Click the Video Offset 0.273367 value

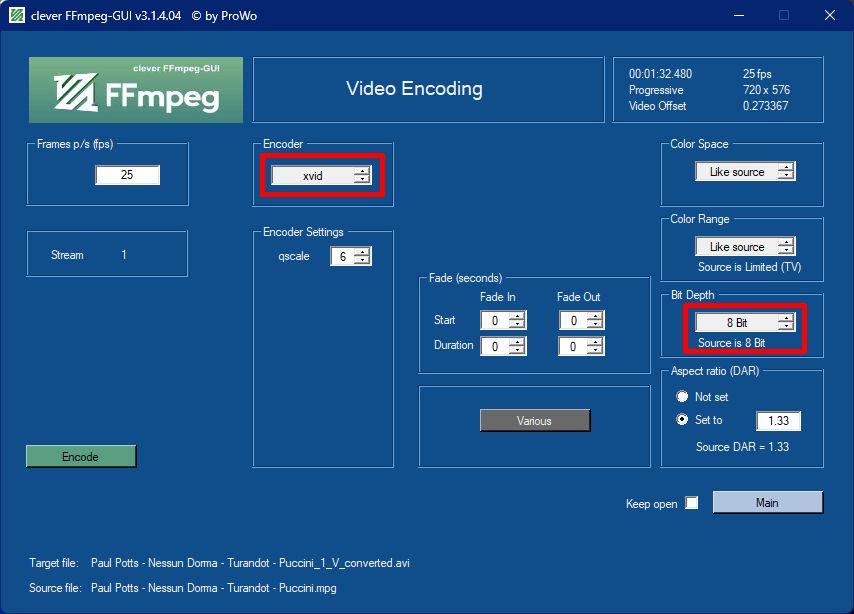[x=765, y=106]
